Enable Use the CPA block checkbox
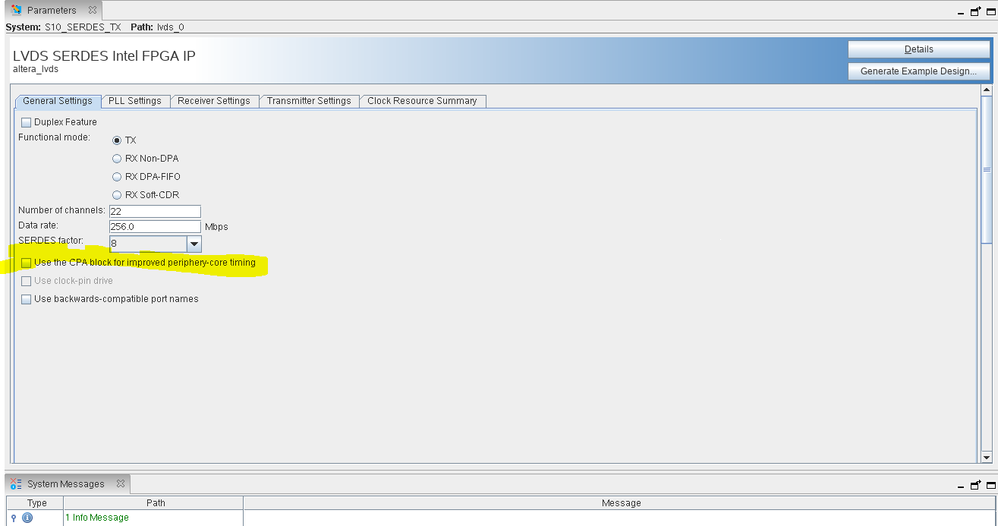 pos(26,263)
